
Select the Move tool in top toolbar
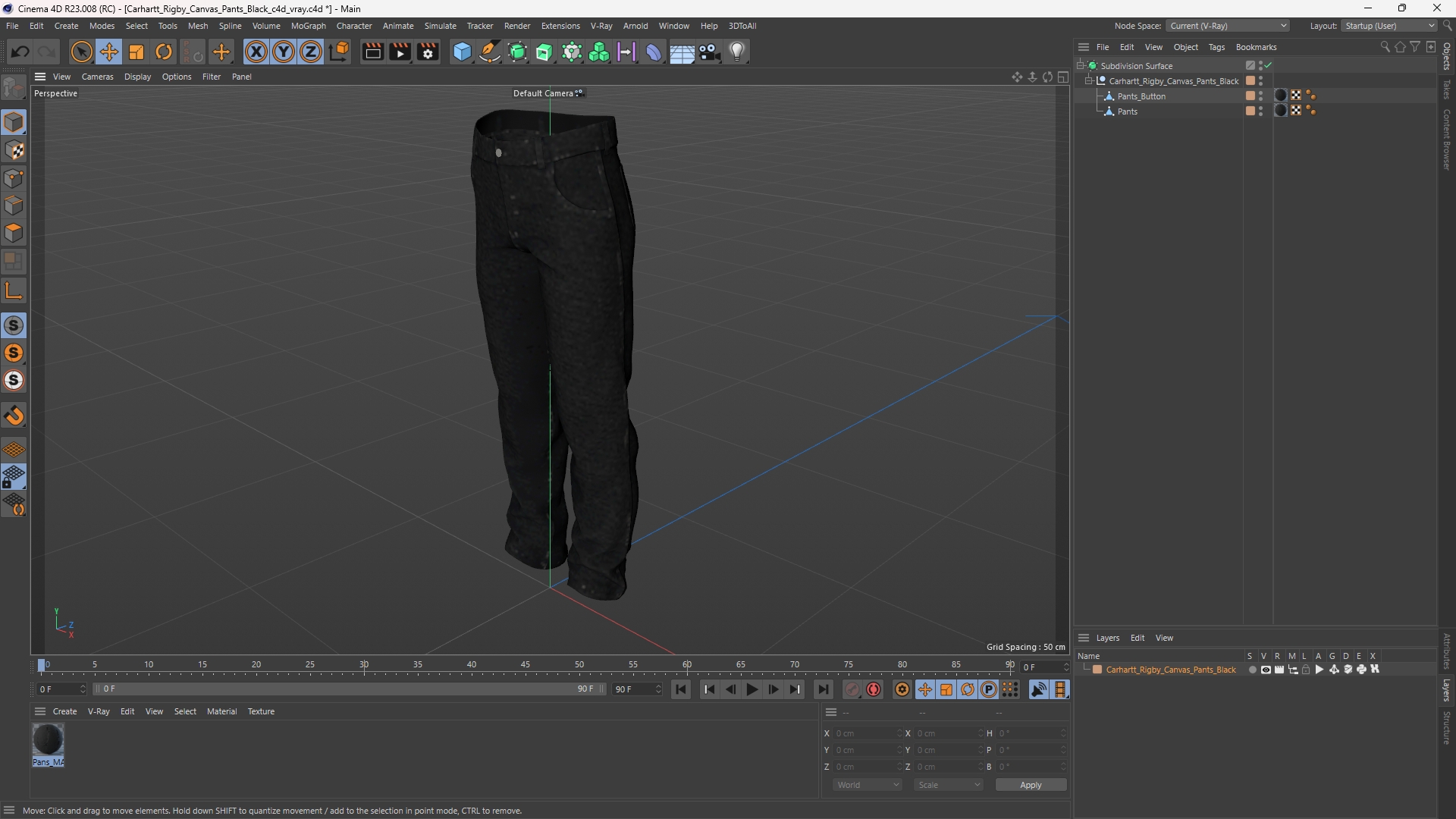(109, 52)
